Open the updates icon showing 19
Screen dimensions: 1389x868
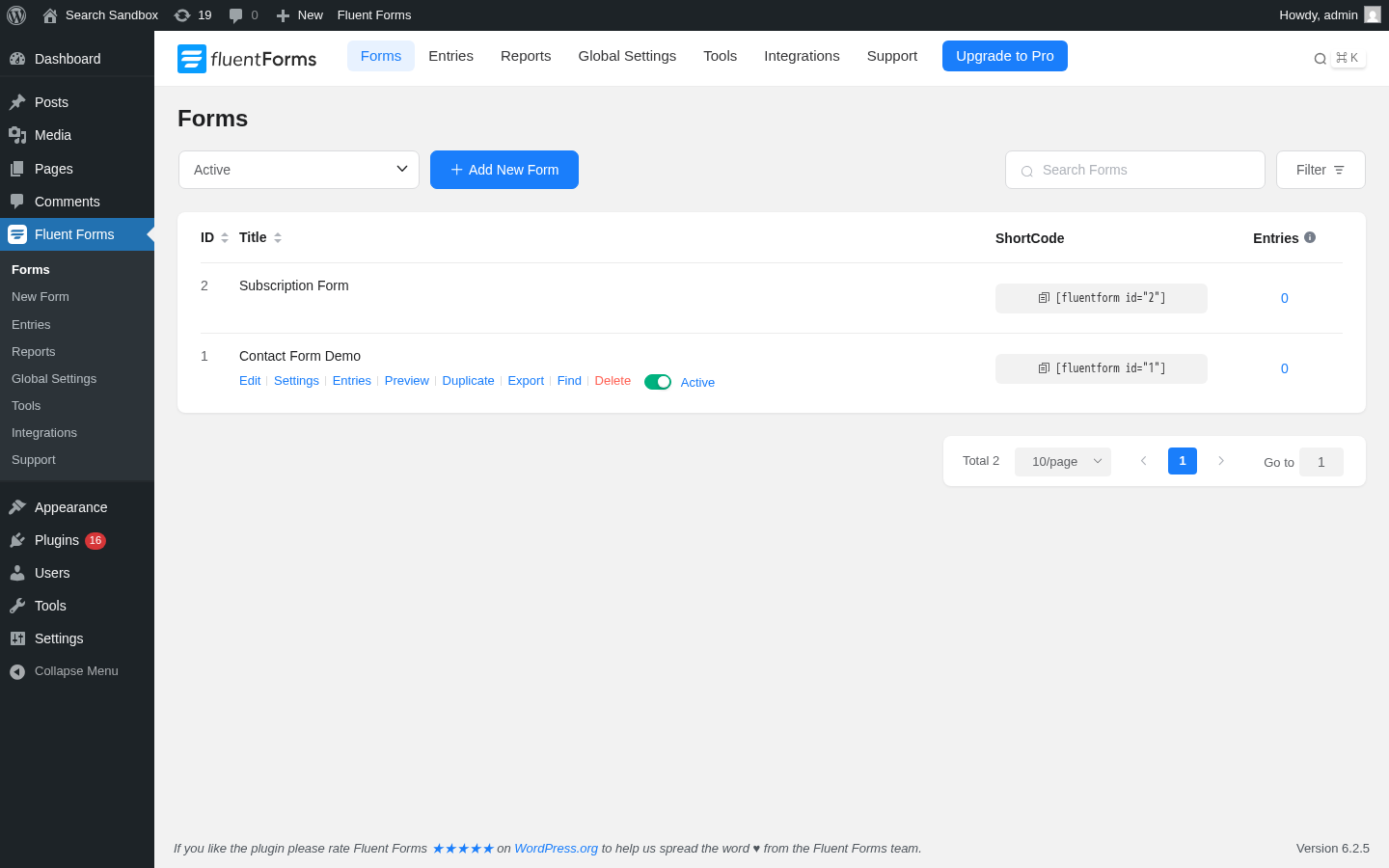[x=193, y=15]
